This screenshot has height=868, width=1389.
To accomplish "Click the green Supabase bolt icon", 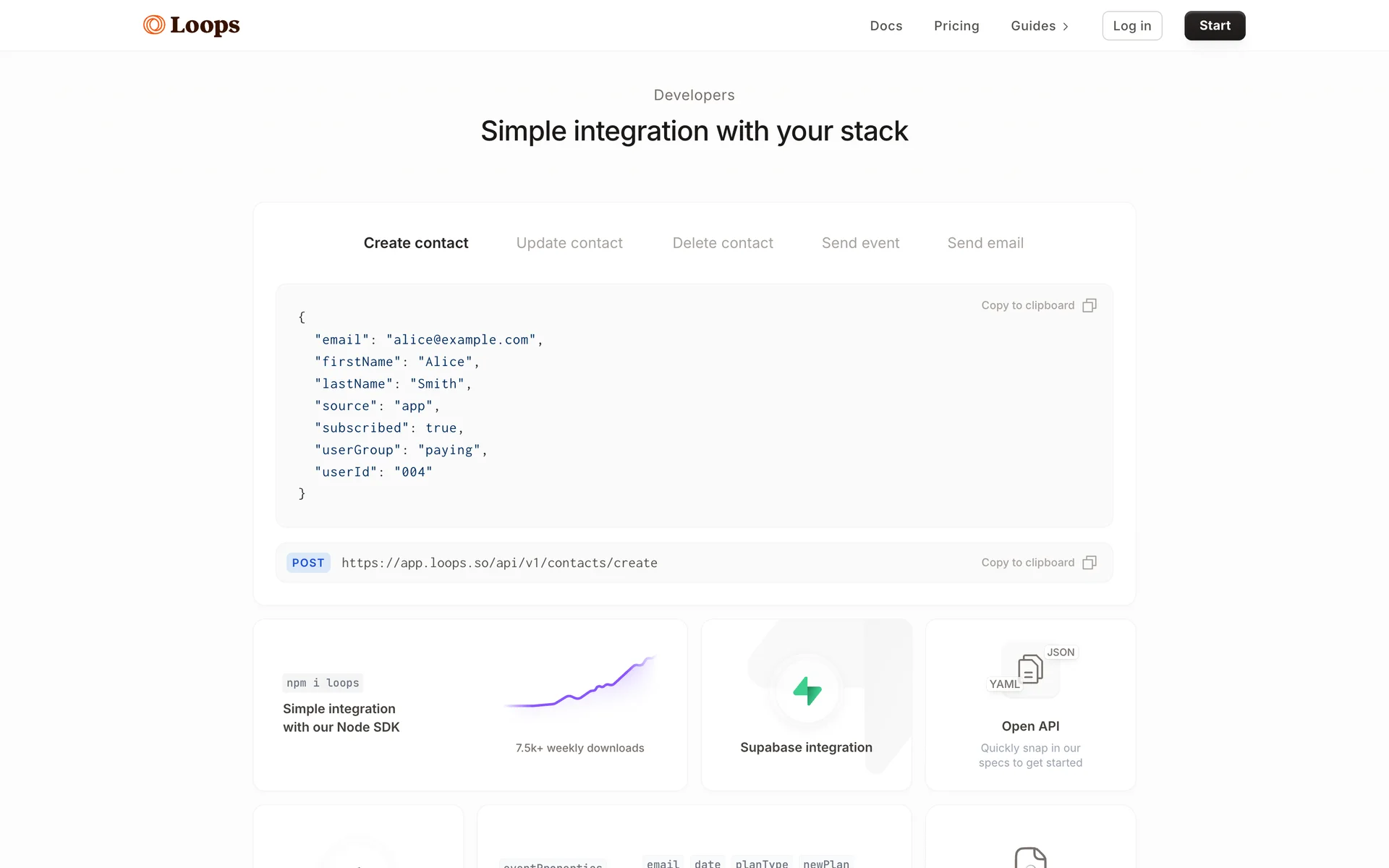I will [807, 691].
